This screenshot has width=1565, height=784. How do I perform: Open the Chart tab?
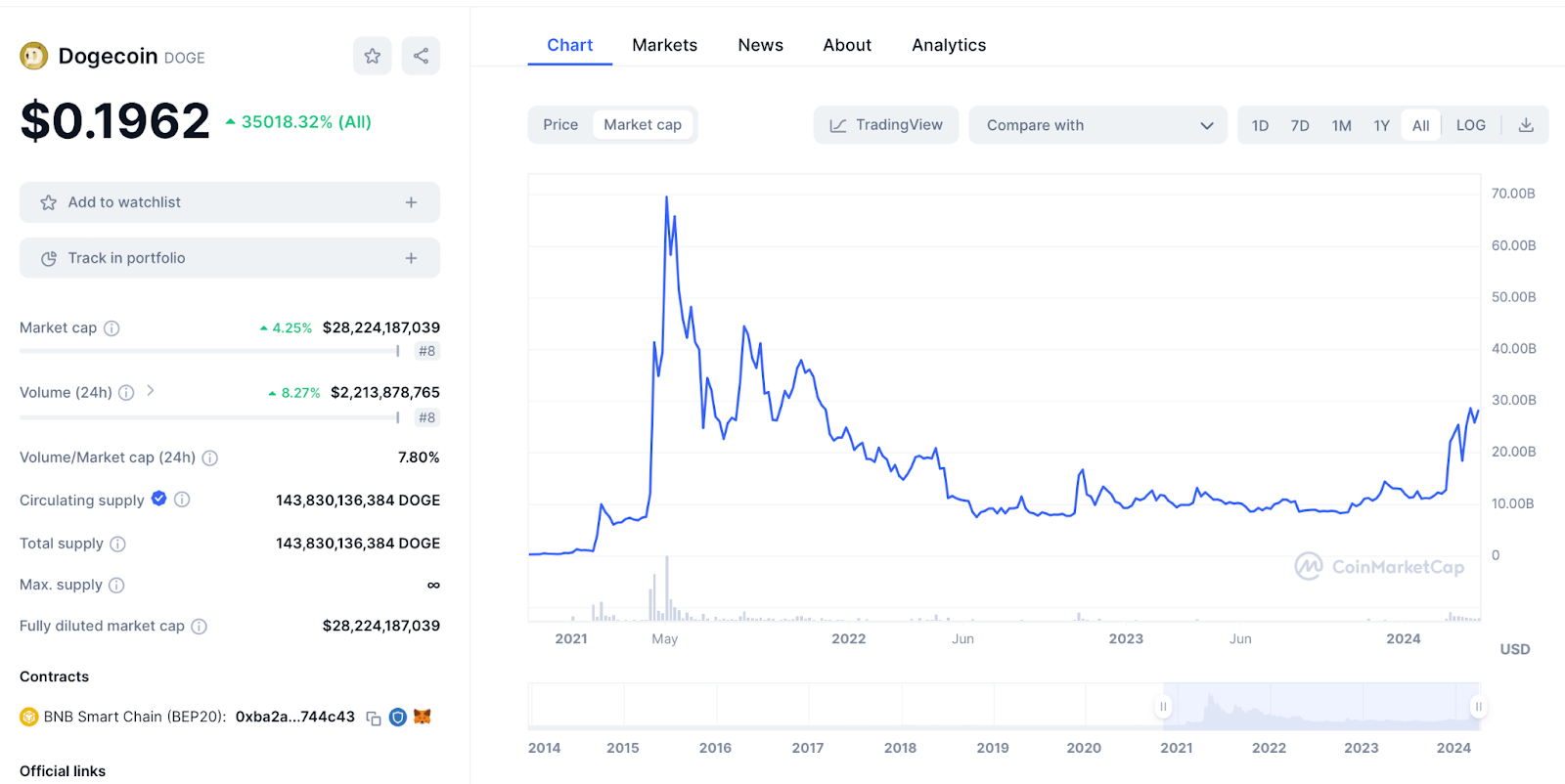tap(569, 45)
